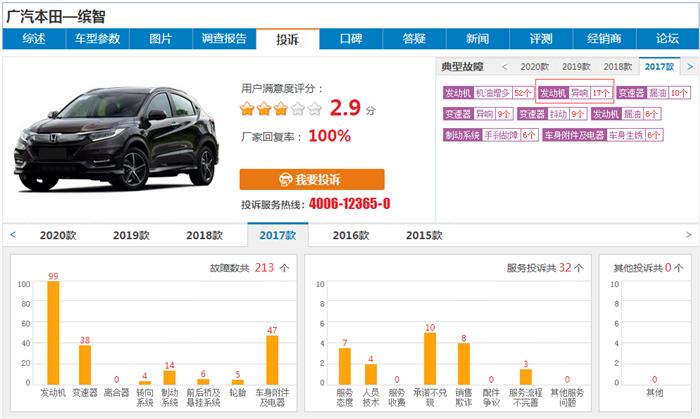Click the 故障数共 213 个 label
Screen dimensions: 700x419
click(x=250, y=268)
